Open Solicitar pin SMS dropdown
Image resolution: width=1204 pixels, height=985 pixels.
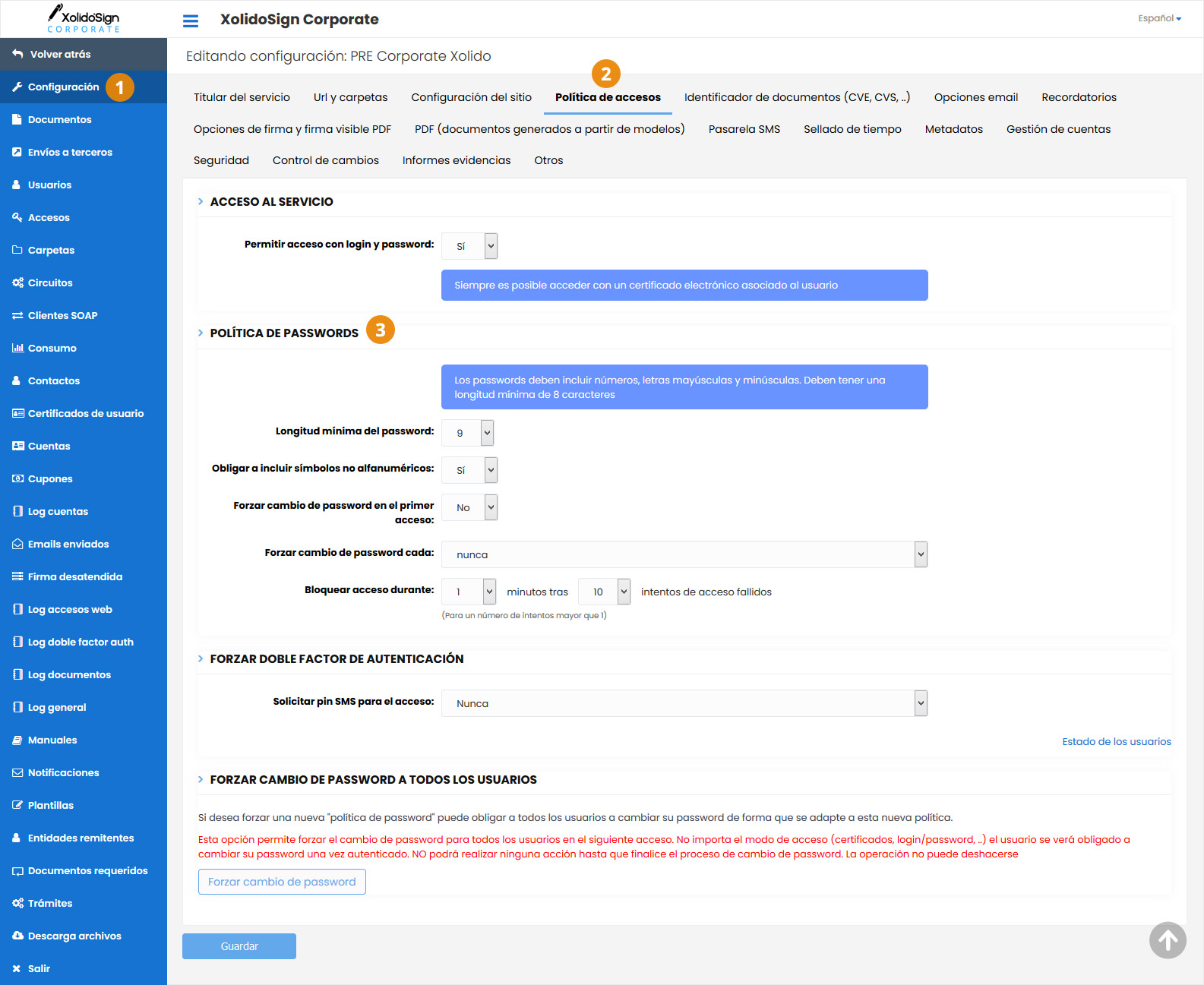coord(684,703)
